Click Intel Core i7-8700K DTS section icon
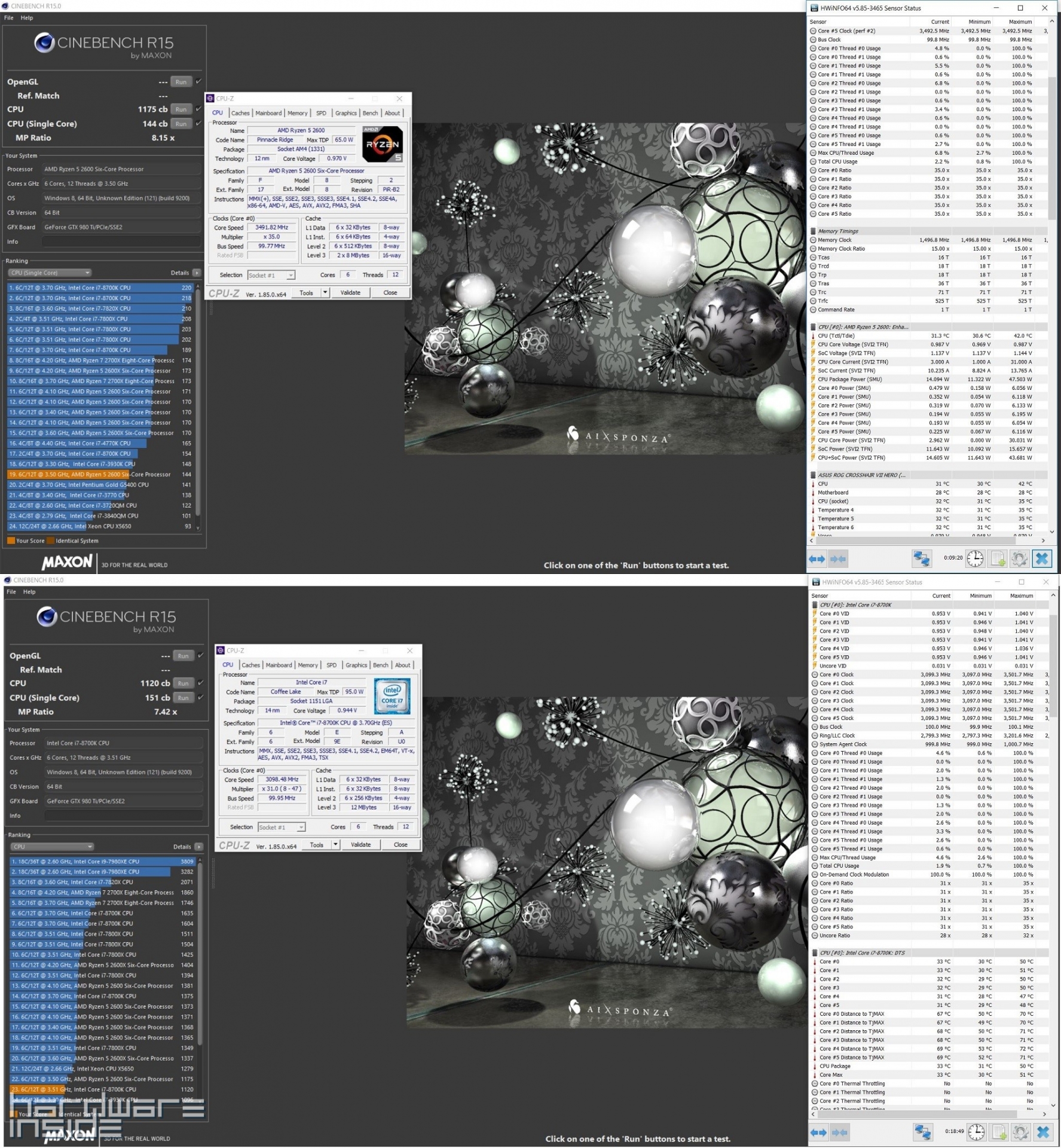 [815, 953]
